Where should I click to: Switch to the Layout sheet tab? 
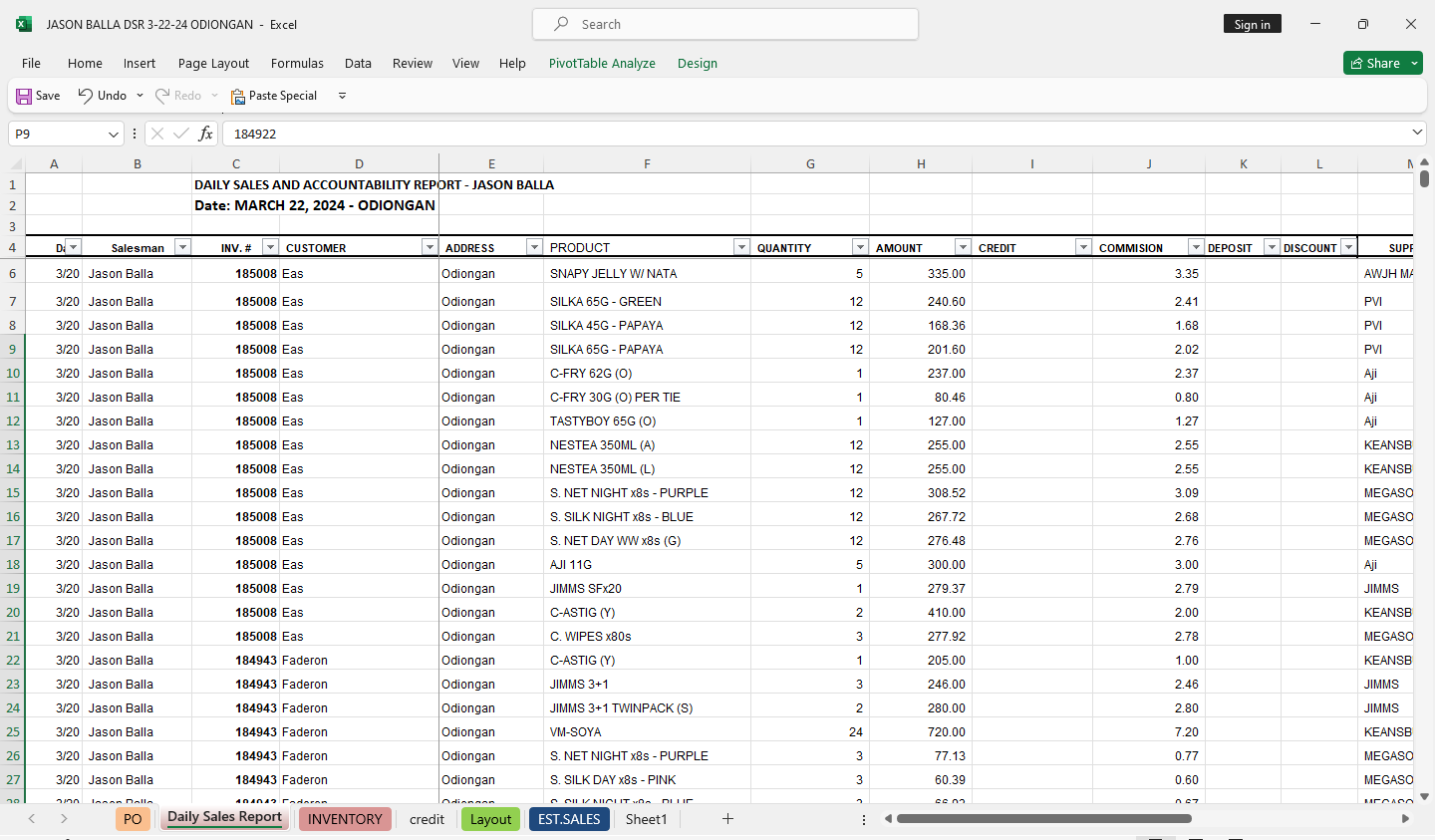(490, 819)
